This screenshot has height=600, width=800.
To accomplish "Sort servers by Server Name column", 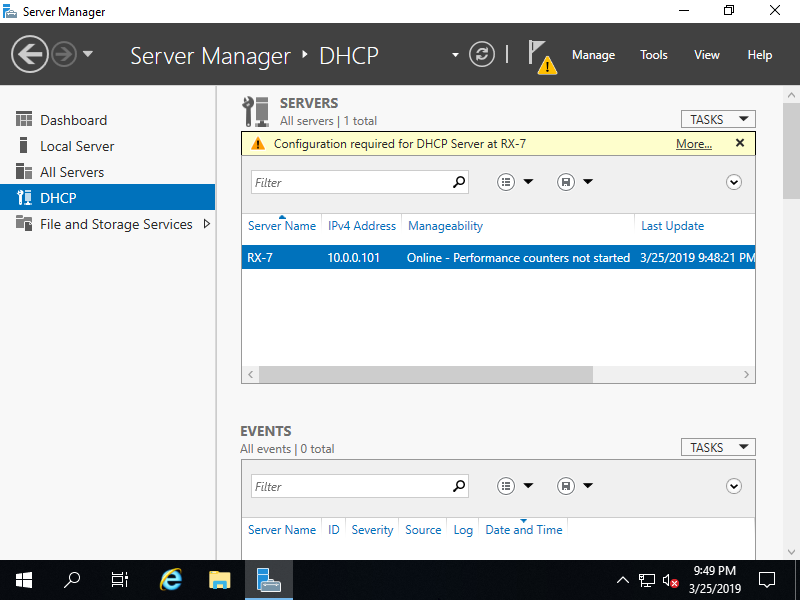I will click(x=282, y=226).
